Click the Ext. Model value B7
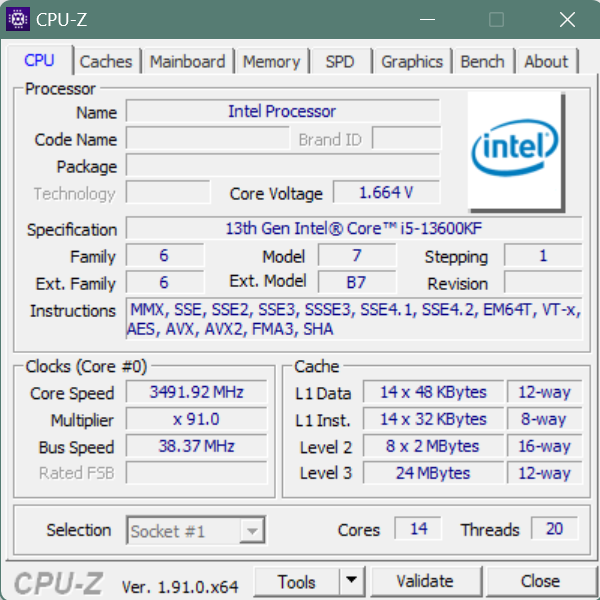 (357, 282)
